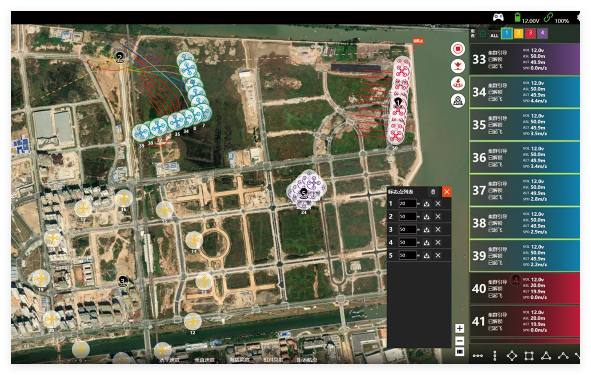Click the red land drones round button

pos(458,66)
